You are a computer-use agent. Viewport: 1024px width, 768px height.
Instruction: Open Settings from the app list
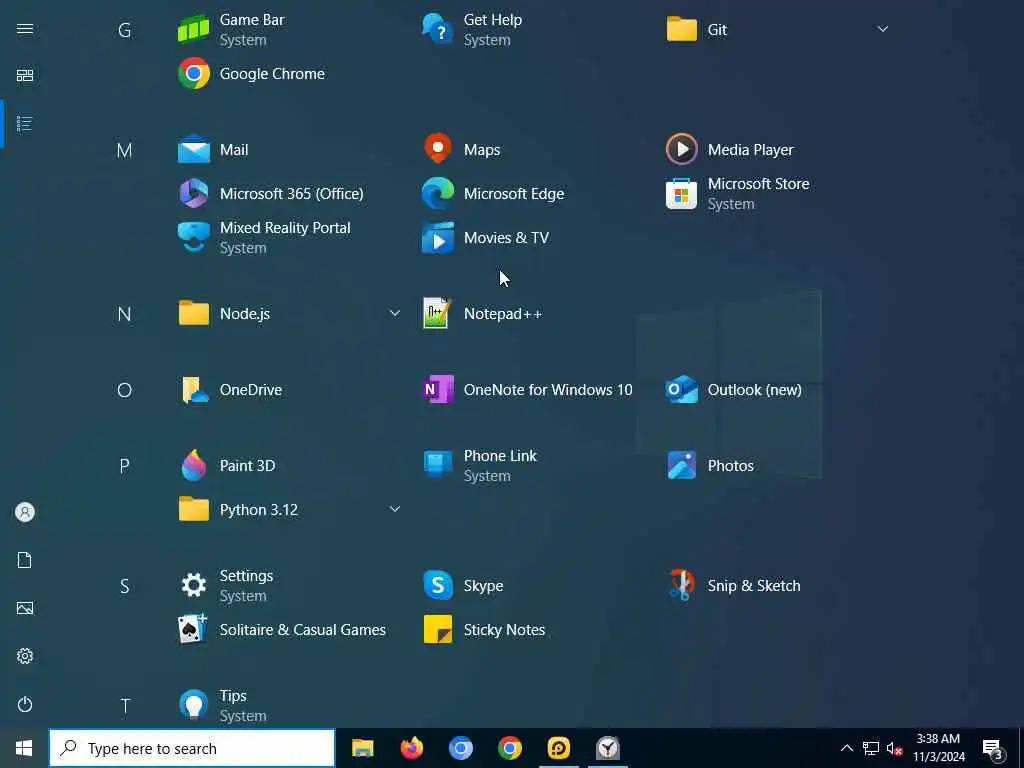click(x=226, y=586)
